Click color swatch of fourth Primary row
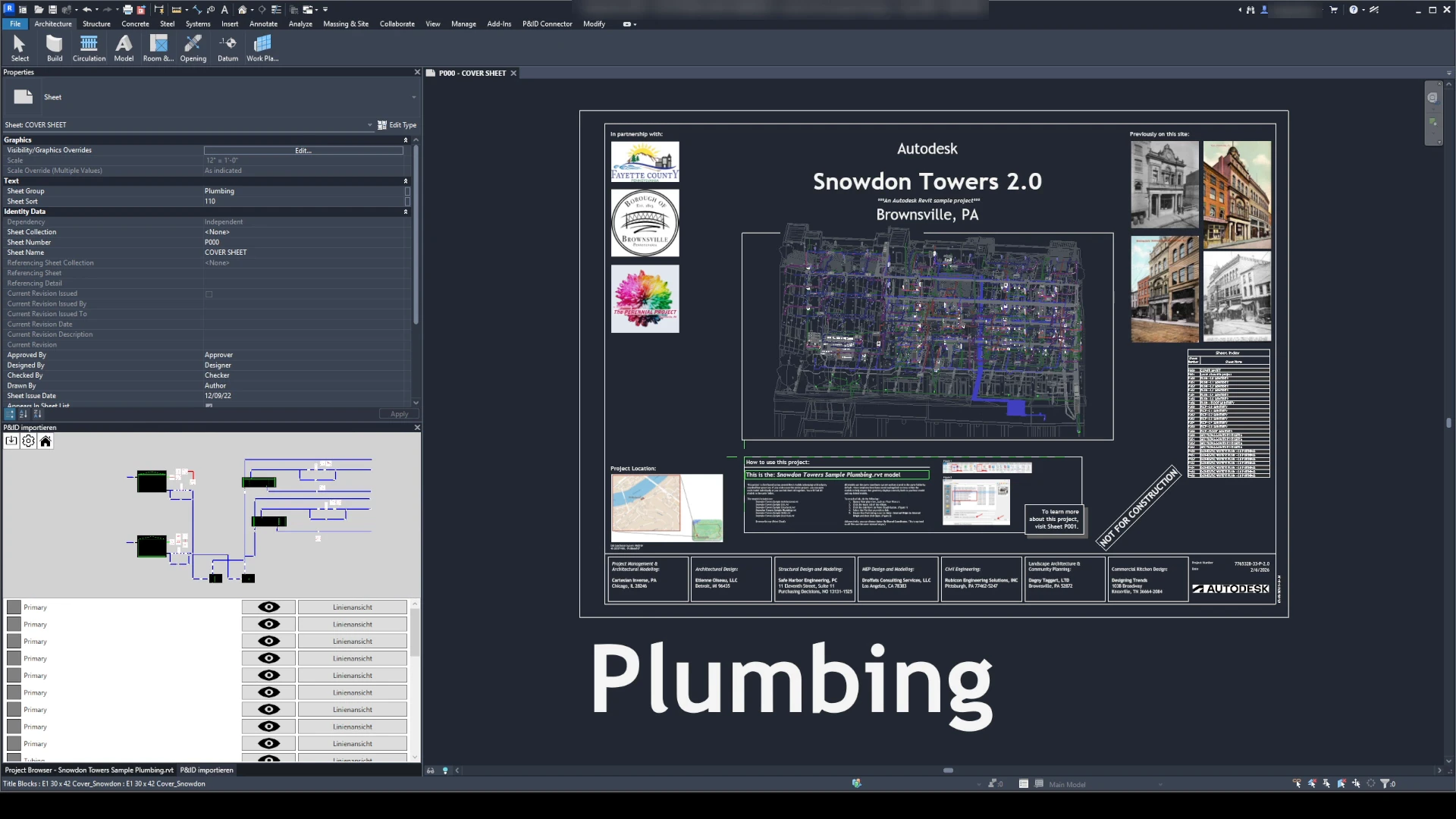 click(x=14, y=658)
